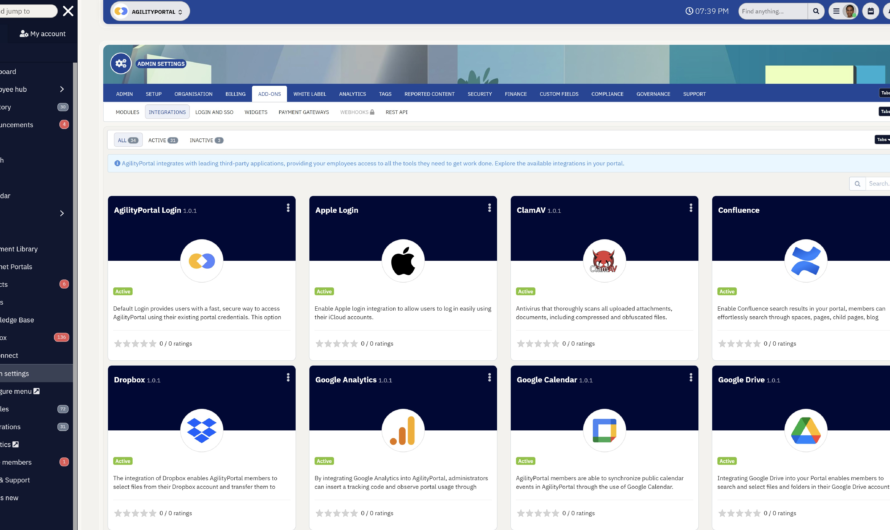Open the calendar icon in the top bar
Viewport: 890px width, 530px height.
[x=871, y=11]
